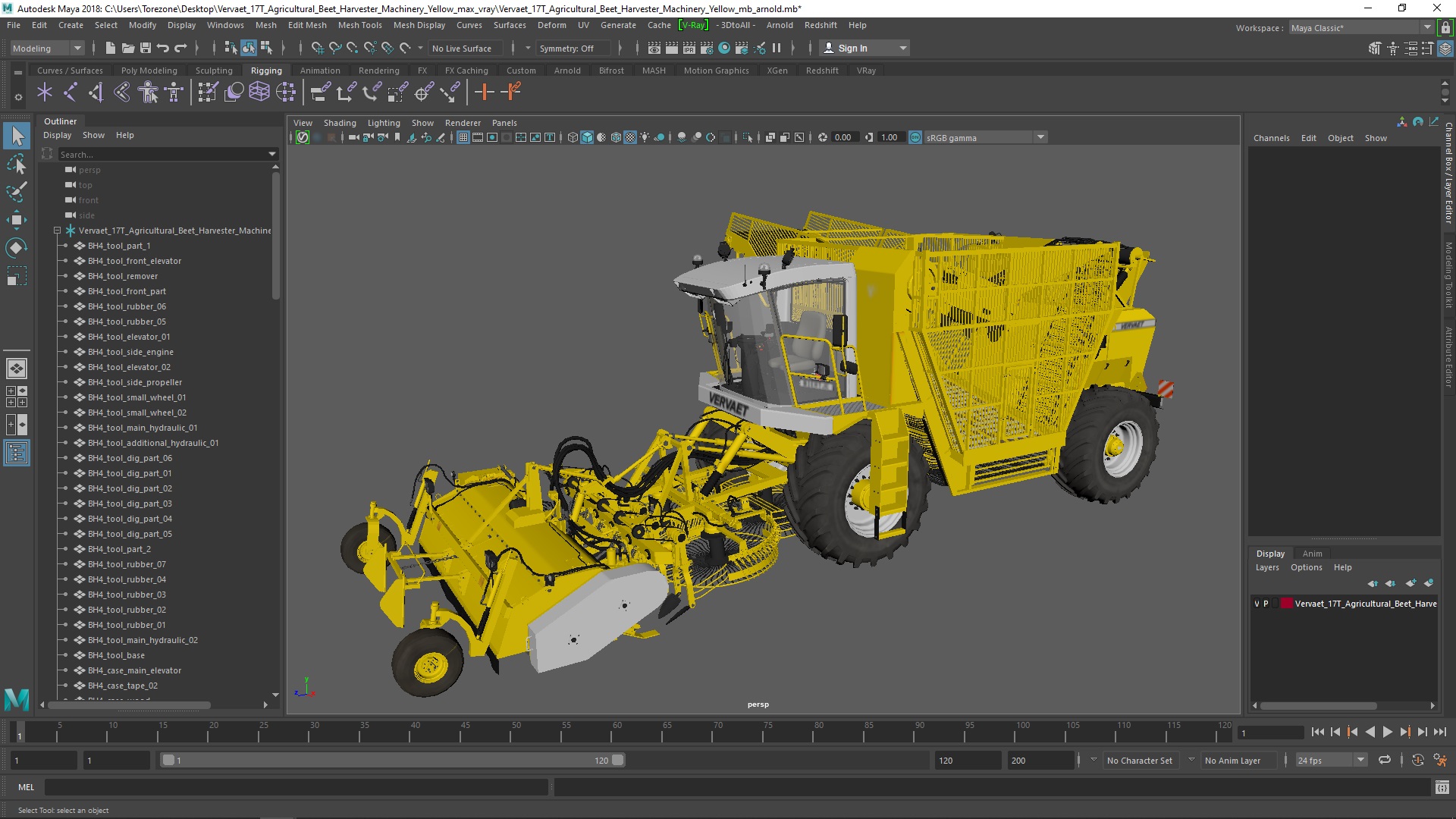This screenshot has height=819, width=1456.
Task: Activate the Paint Selection tool
Action: click(17, 192)
